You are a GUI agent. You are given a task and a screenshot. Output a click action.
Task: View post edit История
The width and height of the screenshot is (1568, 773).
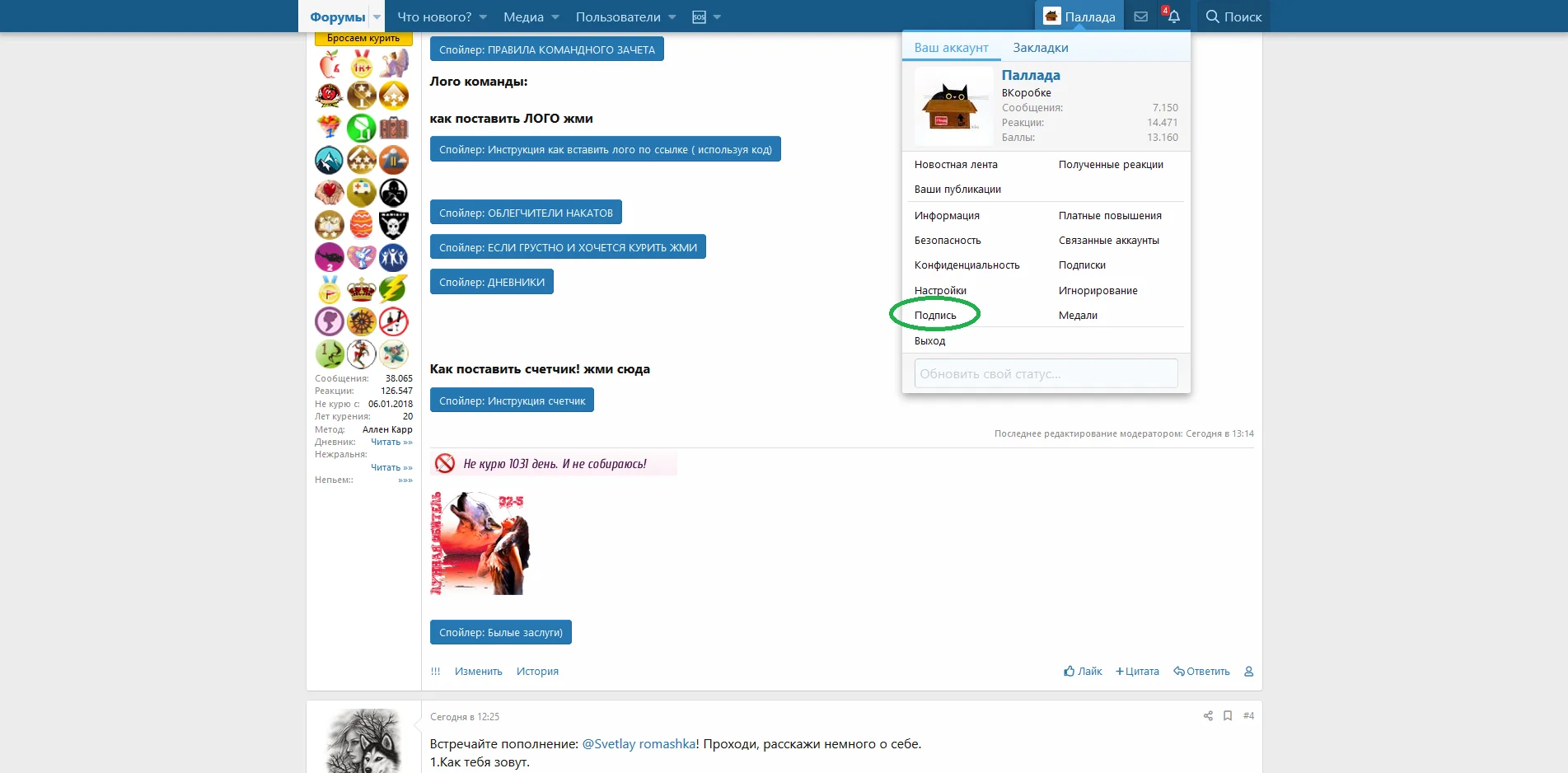tap(537, 672)
